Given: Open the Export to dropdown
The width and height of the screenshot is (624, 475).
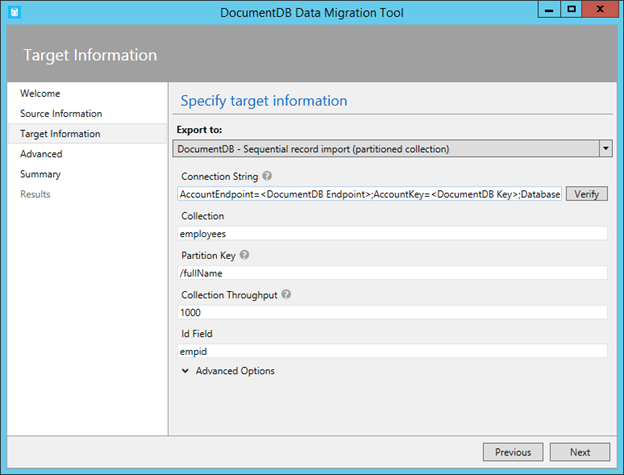Looking at the screenshot, I should coord(605,149).
